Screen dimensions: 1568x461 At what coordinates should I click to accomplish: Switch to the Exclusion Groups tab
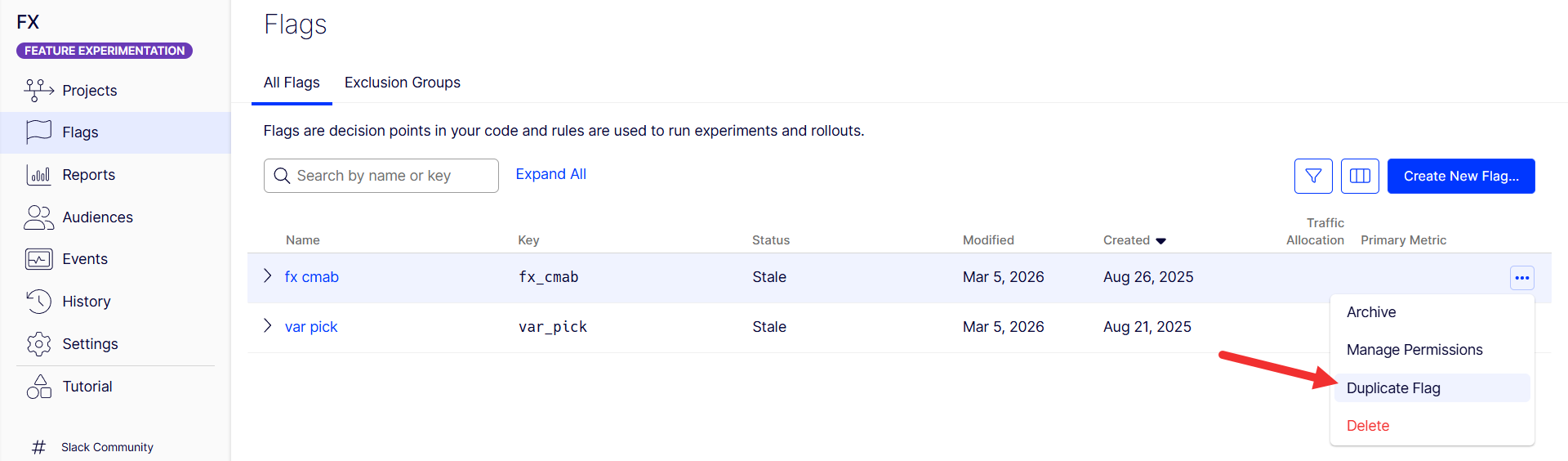click(x=402, y=83)
